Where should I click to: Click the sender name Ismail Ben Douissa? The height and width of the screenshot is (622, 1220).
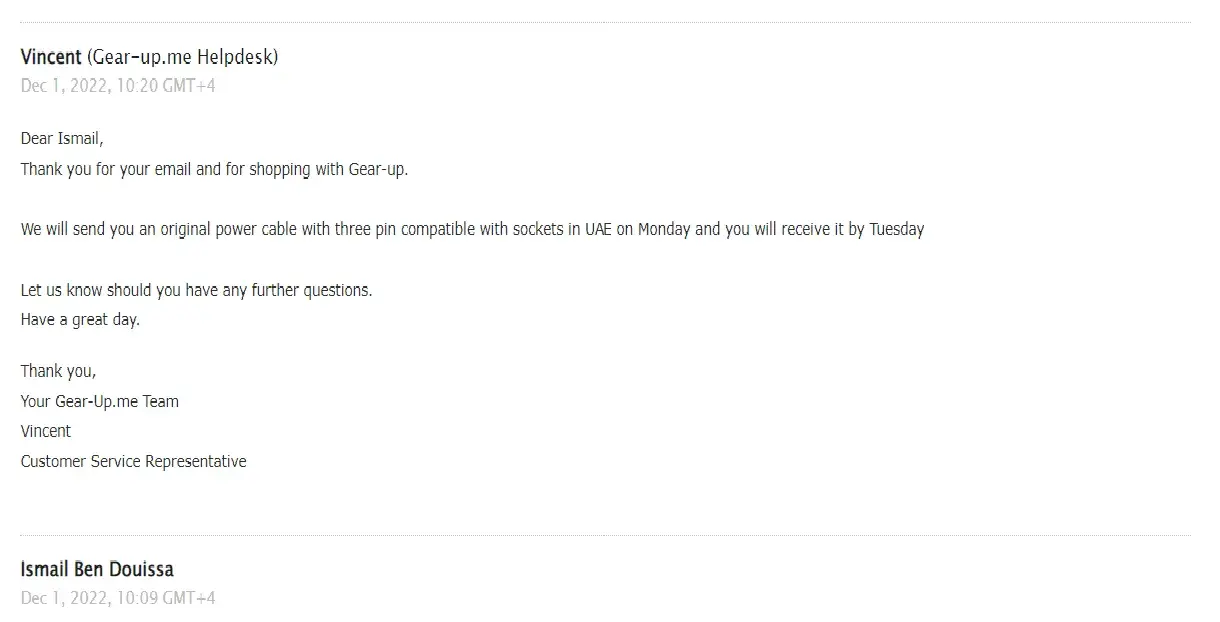(97, 569)
